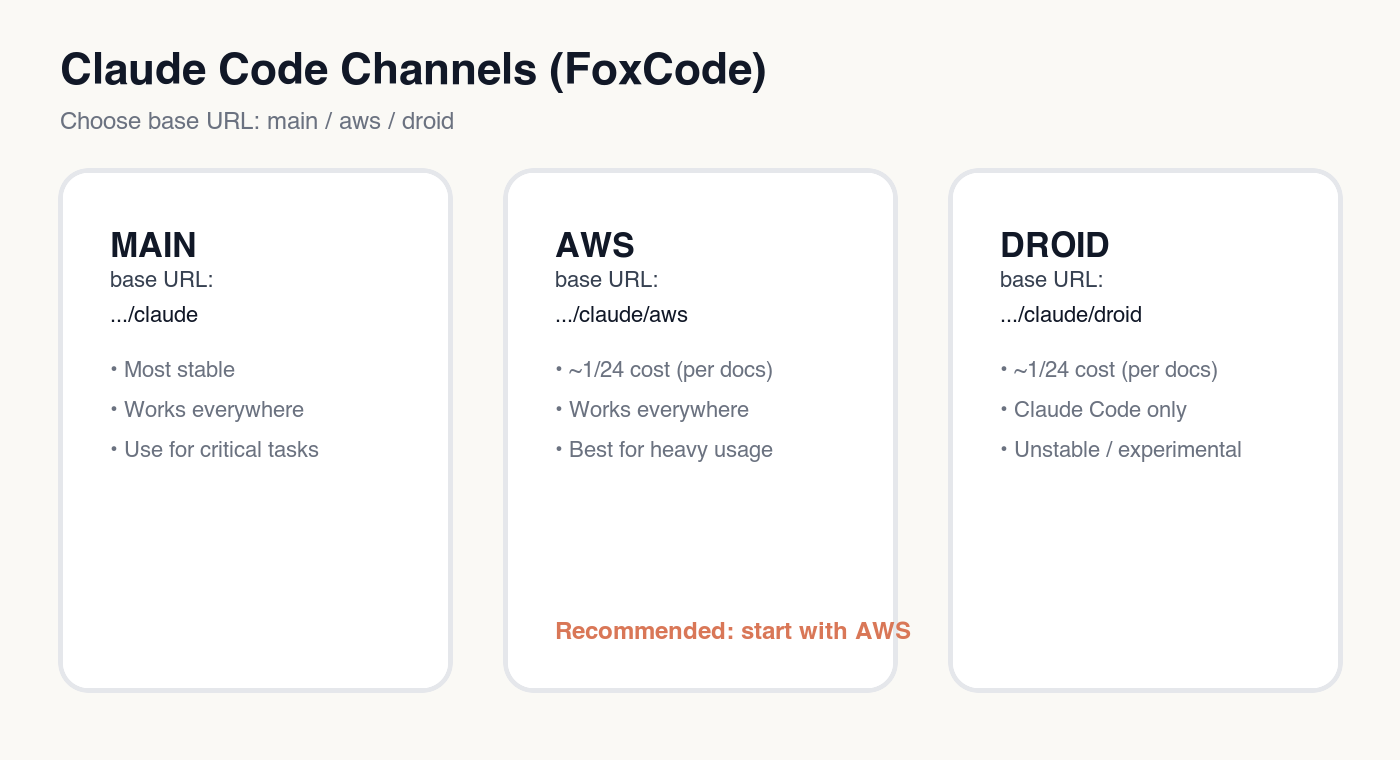Click the '.../claude/aws' base URL text
Image resolution: width=1400 pixels, height=760 pixels.
pyautogui.click(x=621, y=315)
